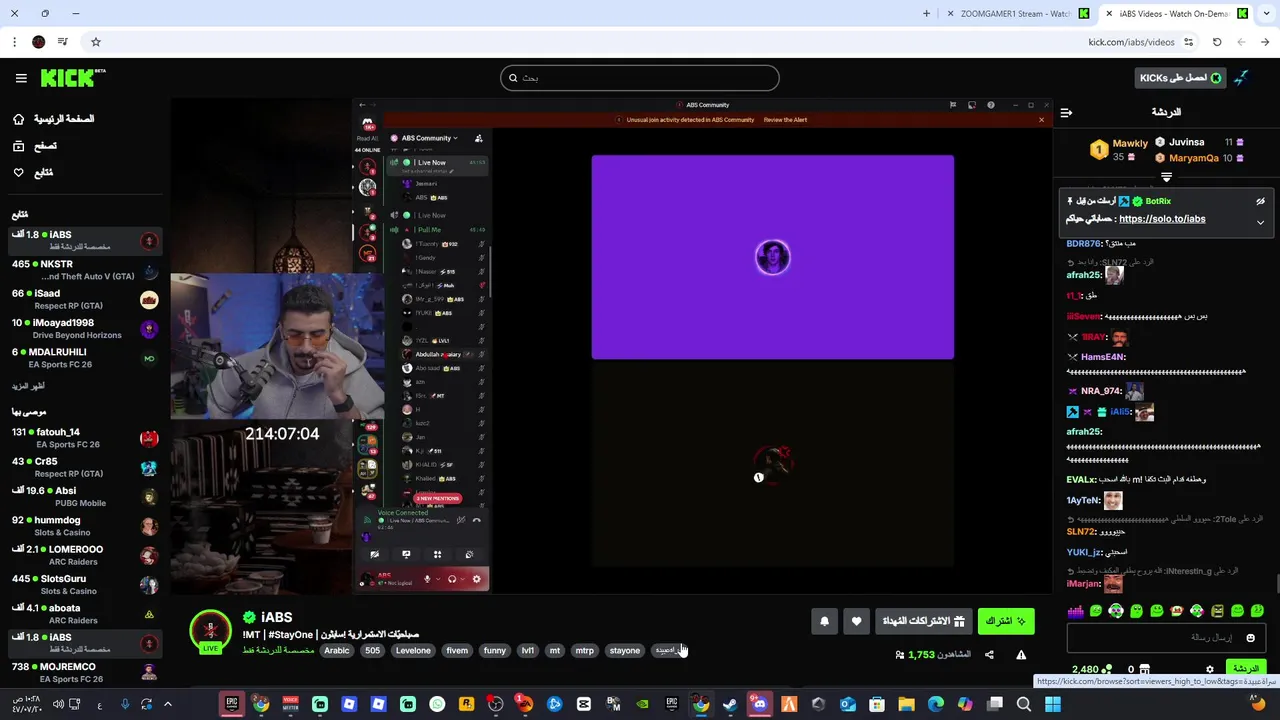Image resolution: width=1280 pixels, height=720 pixels.
Task: Click the green Chat send button
Action: [1246, 669]
